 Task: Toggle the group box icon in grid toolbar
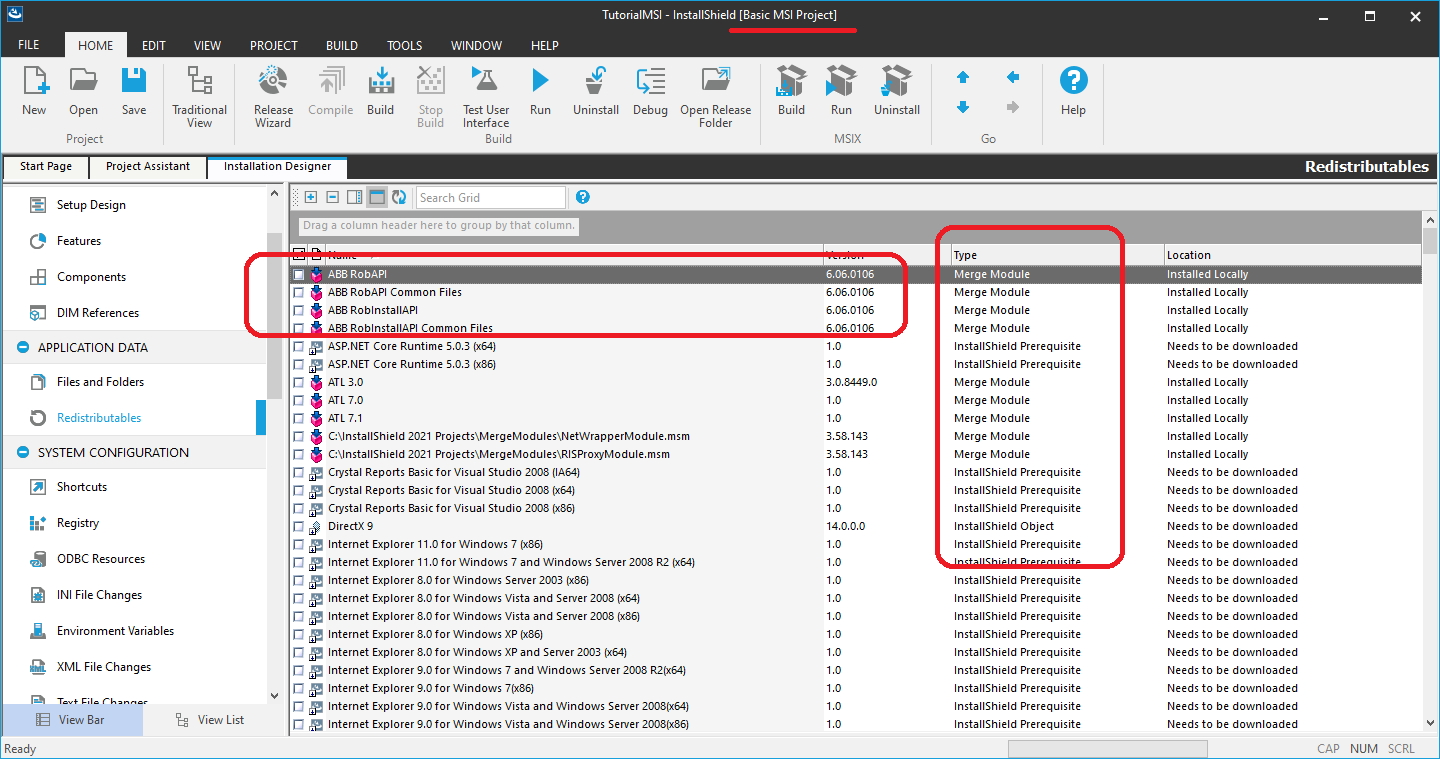(x=377, y=198)
